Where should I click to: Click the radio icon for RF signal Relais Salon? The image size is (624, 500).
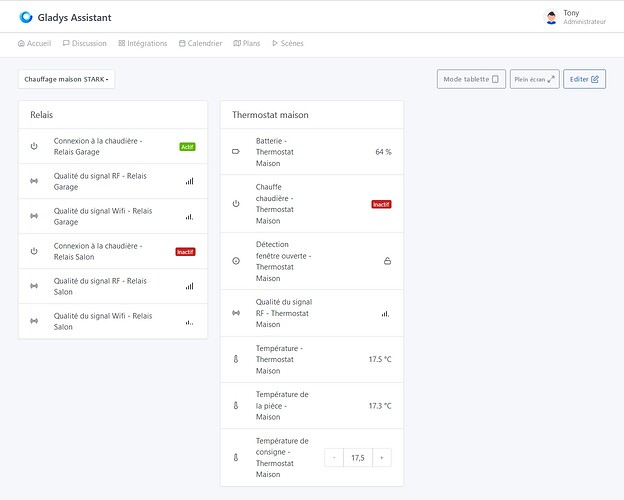(x=34, y=286)
